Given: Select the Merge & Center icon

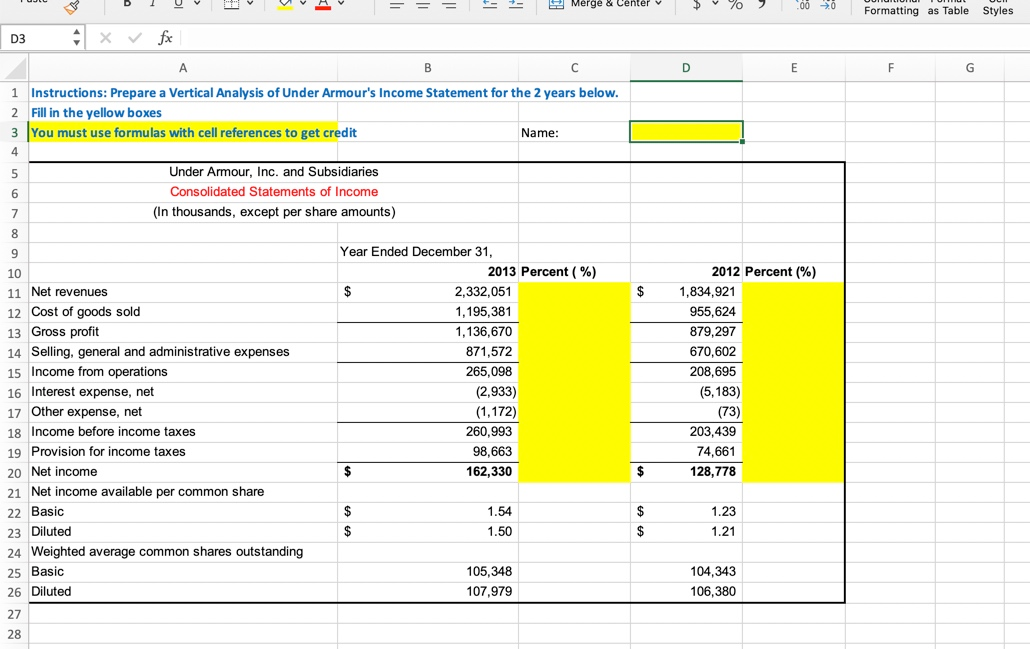Looking at the screenshot, I should (x=556, y=5).
